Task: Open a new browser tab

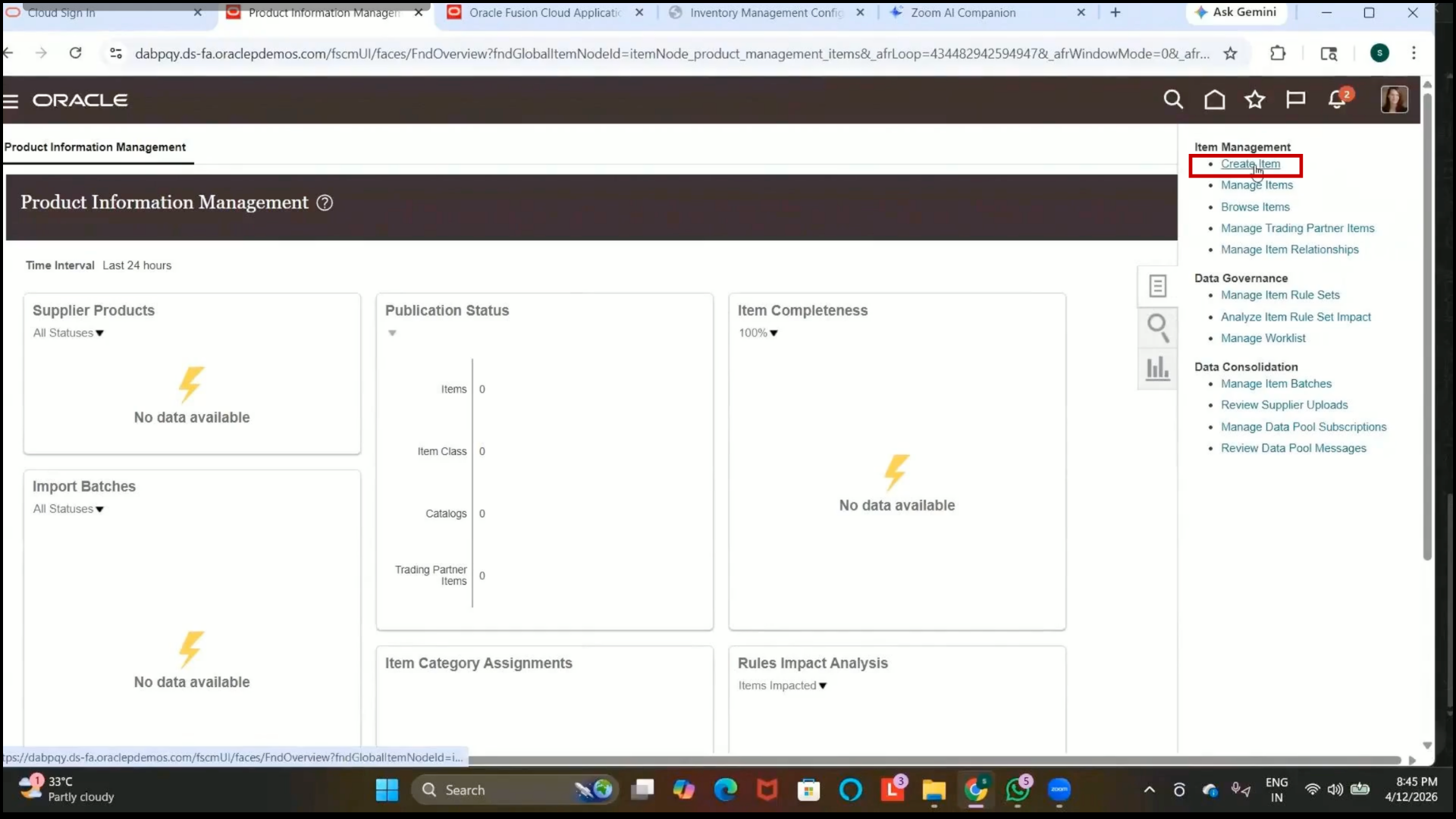Action: [x=1115, y=12]
